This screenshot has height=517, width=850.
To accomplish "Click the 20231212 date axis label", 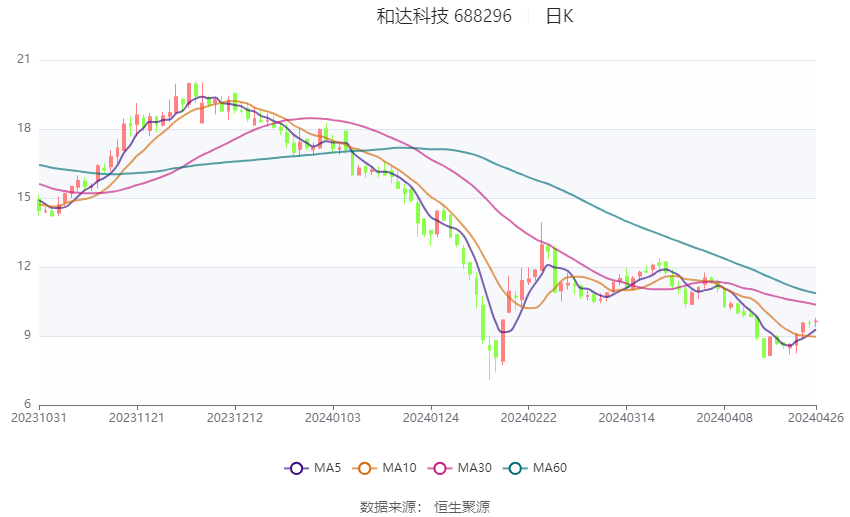I will click(x=235, y=418).
